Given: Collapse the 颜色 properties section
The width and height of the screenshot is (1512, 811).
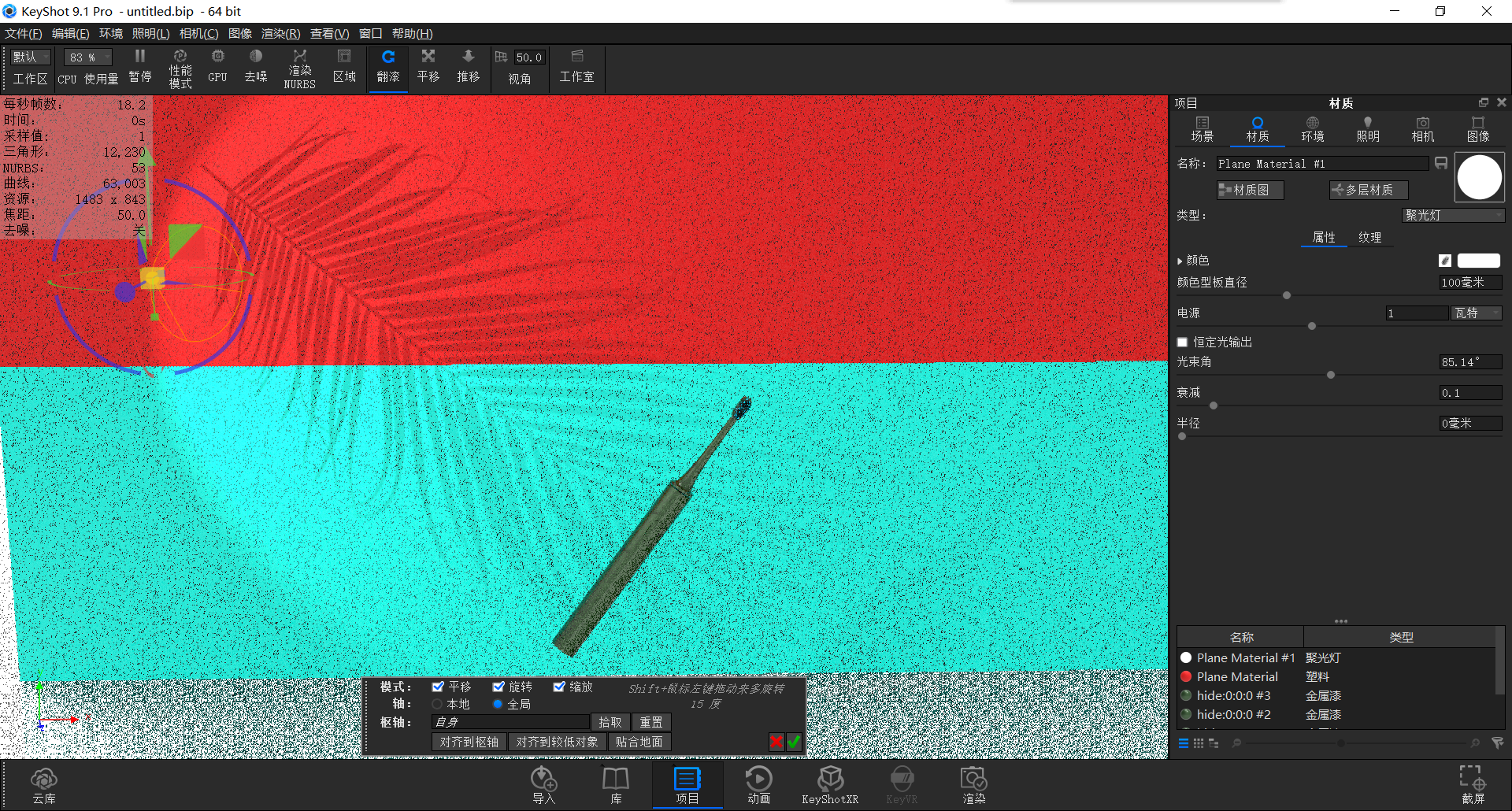Looking at the screenshot, I should pyautogui.click(x=1179, y=260).
